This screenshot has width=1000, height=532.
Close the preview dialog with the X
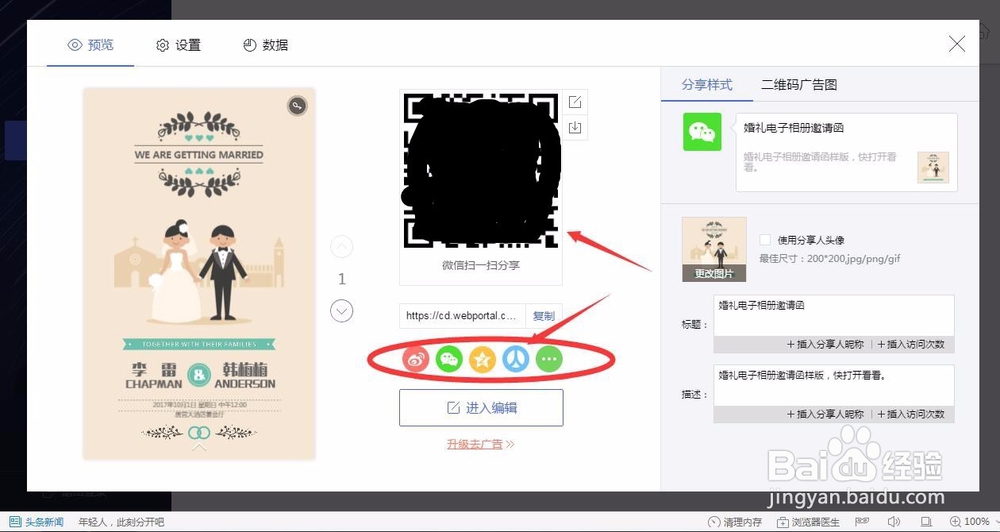coord(957,43)
